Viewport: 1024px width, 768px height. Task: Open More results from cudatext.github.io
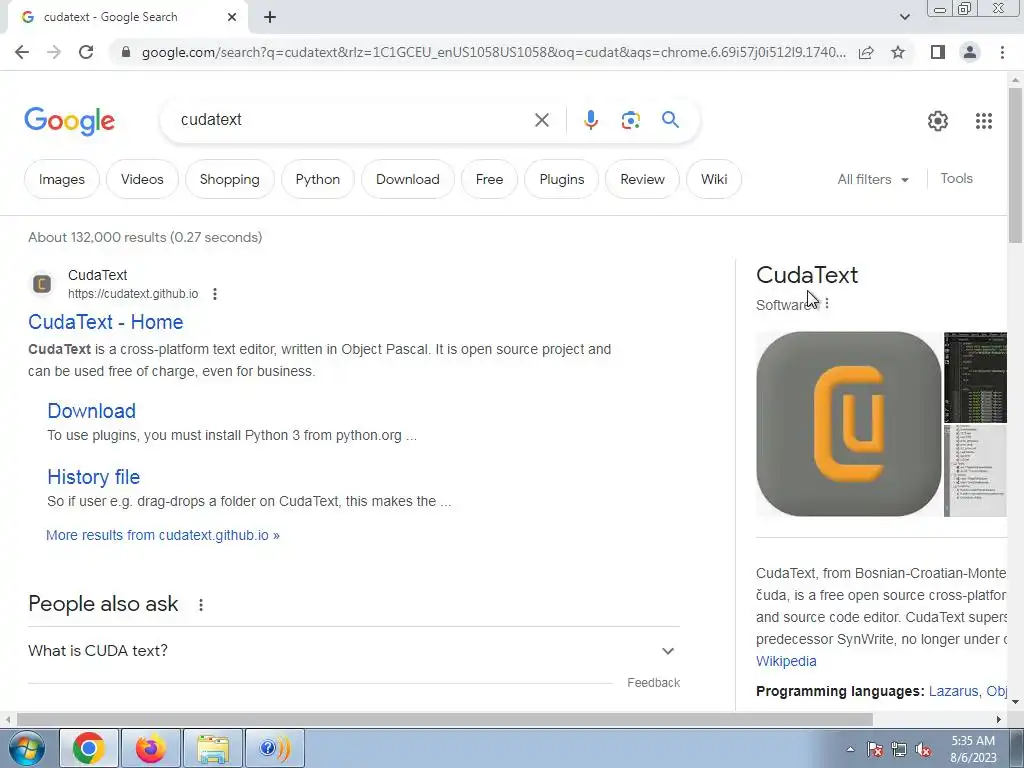point(163,536)
